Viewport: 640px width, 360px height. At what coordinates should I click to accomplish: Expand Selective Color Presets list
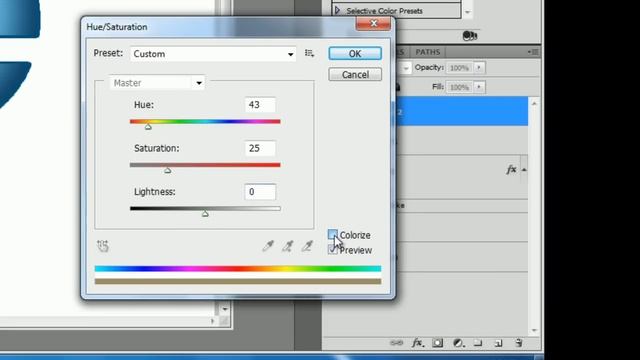338,11
